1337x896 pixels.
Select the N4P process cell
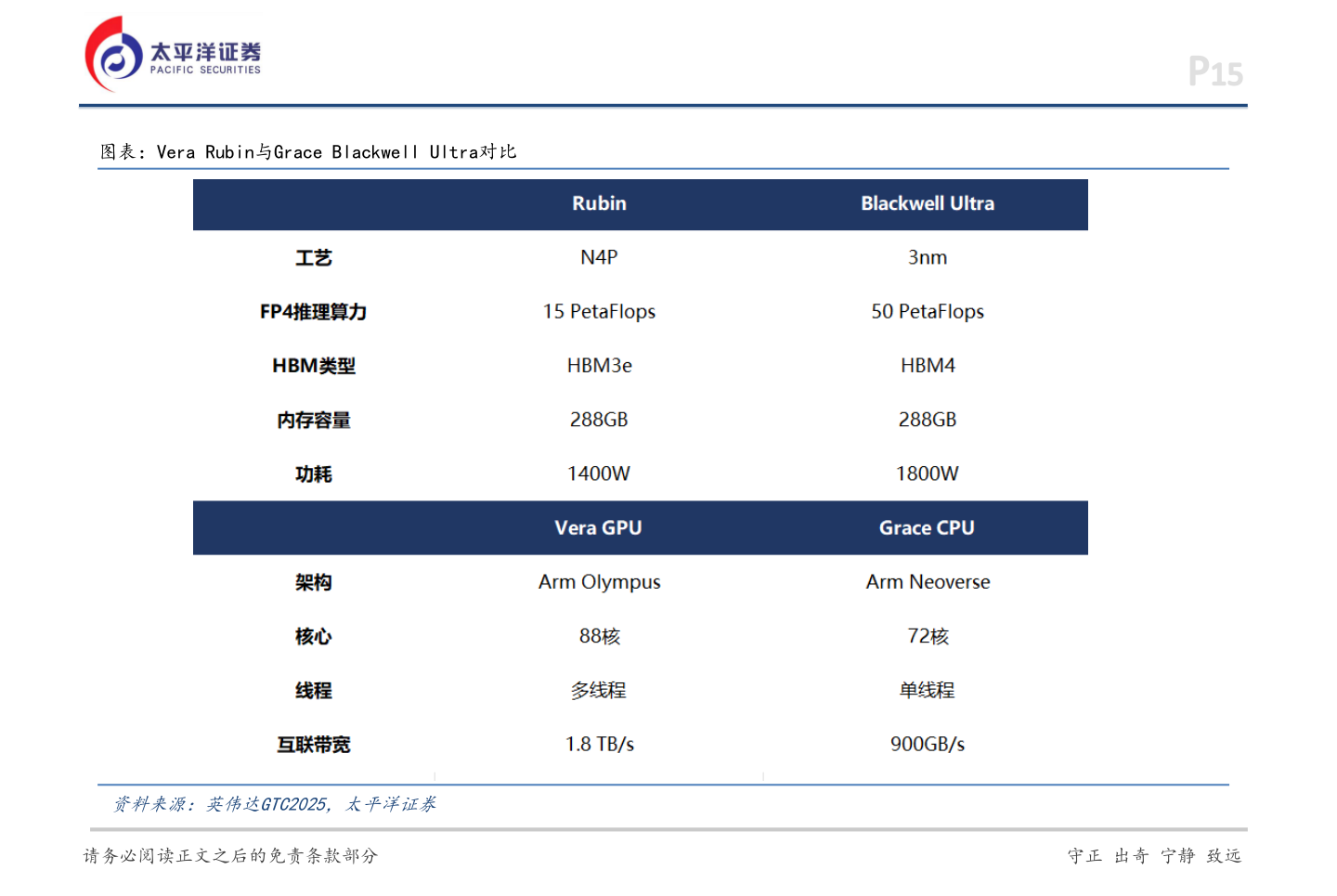tap(599, 257)
